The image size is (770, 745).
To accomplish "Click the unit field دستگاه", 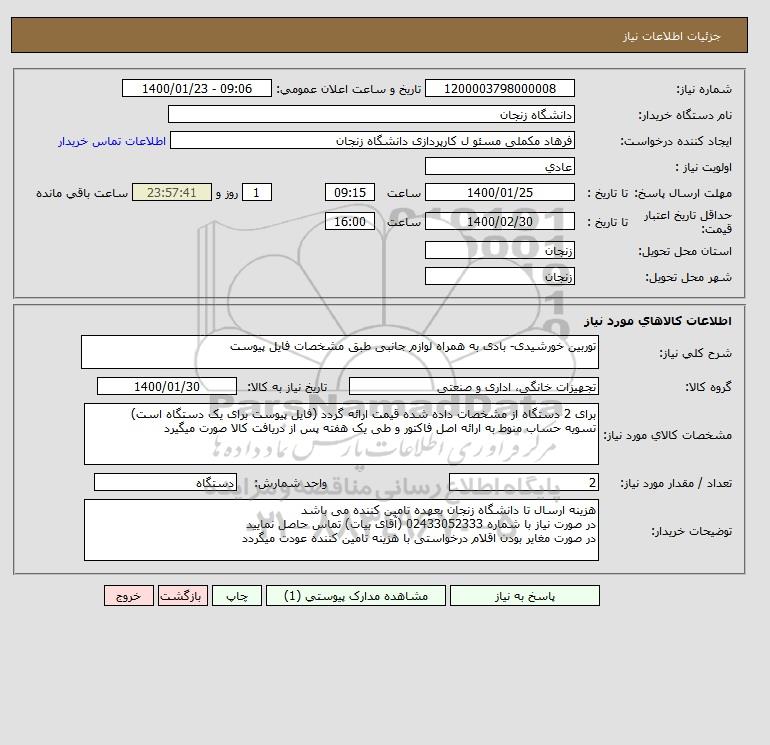I will point(165,482).
